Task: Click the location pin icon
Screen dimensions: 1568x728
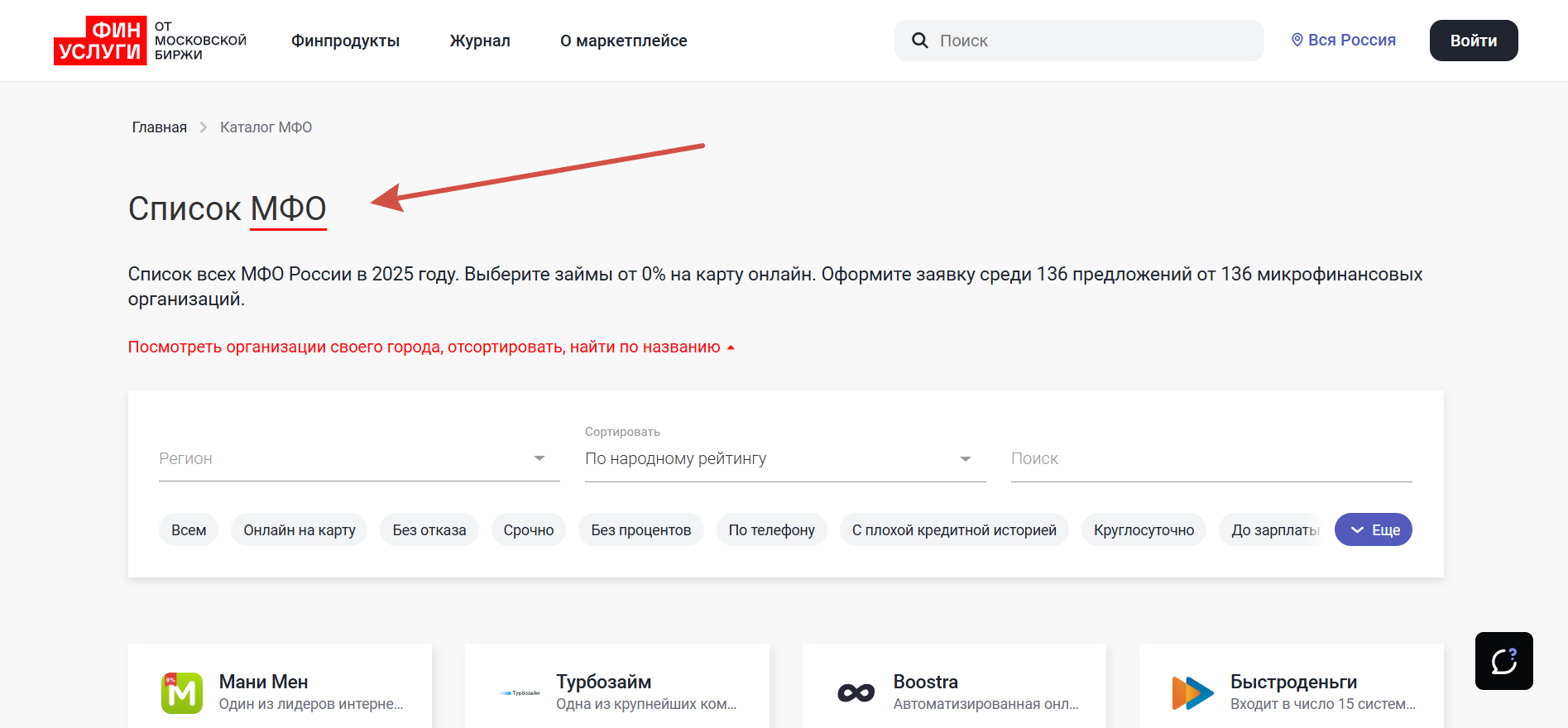Action: (1297, 40)
